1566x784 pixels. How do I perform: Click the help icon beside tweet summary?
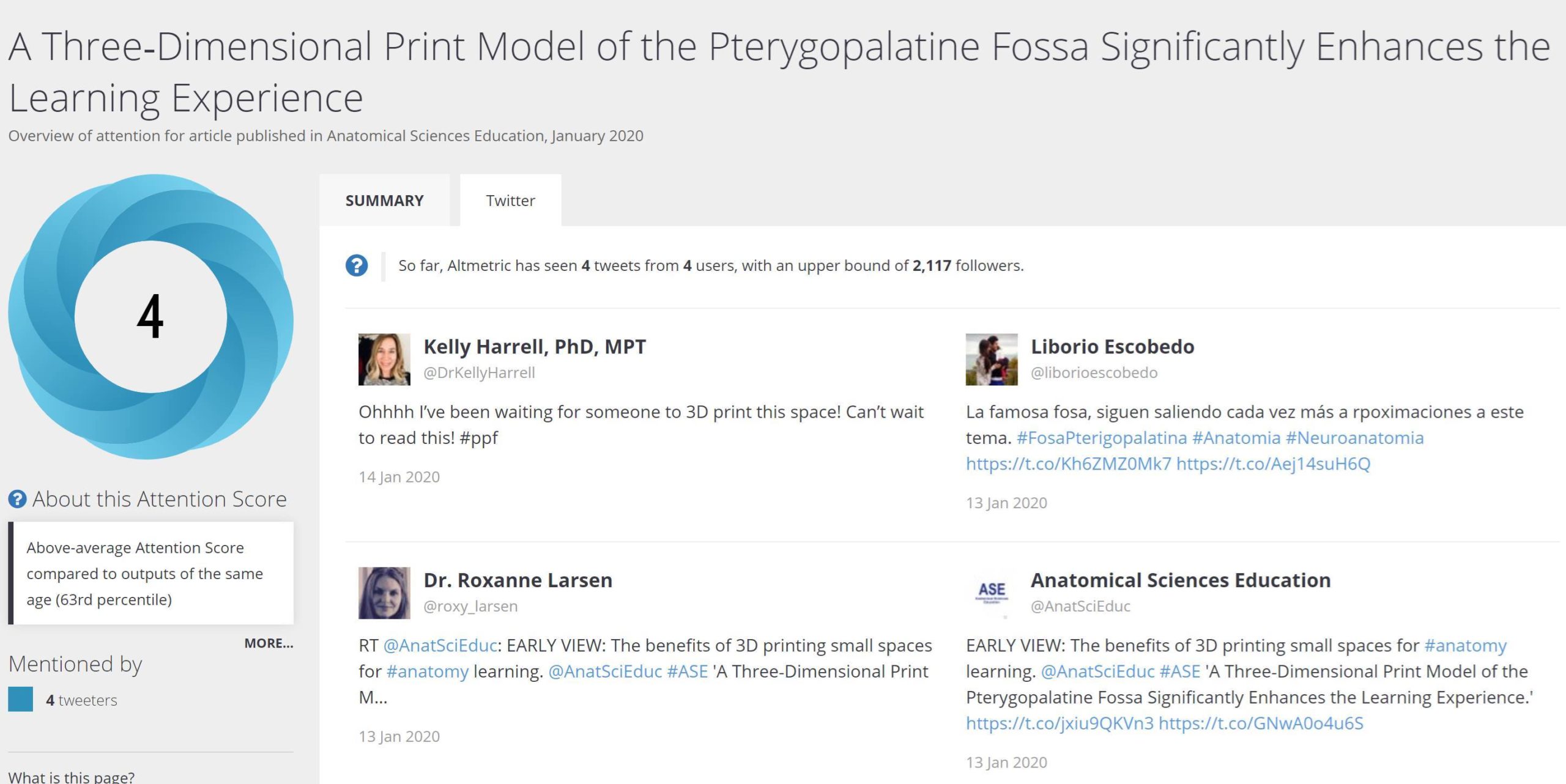(357, 265)
